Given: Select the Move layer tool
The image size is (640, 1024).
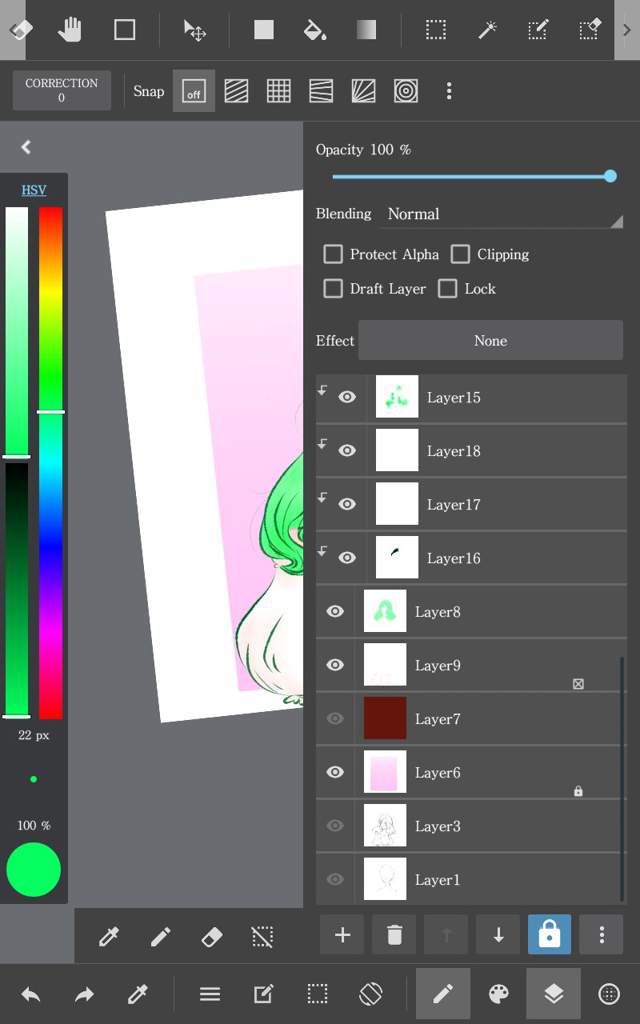Looking at the screenshot, I should [195, 31].
